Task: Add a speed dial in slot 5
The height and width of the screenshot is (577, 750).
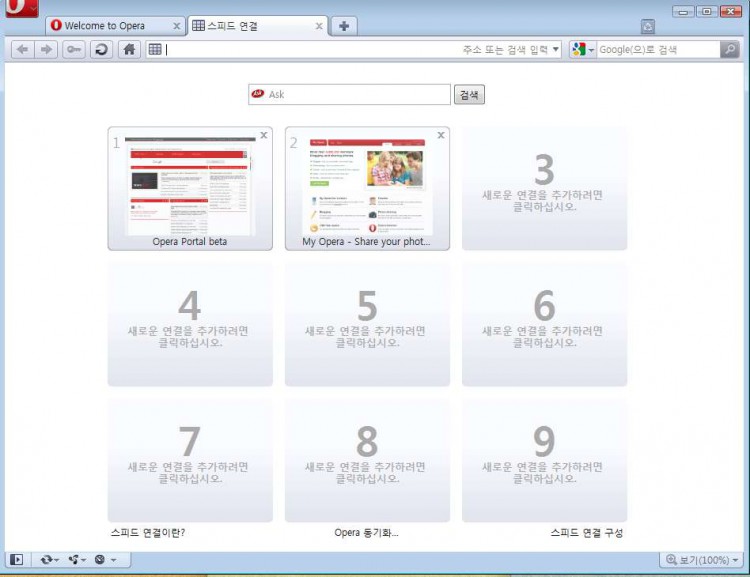Action: click(367, 324)
